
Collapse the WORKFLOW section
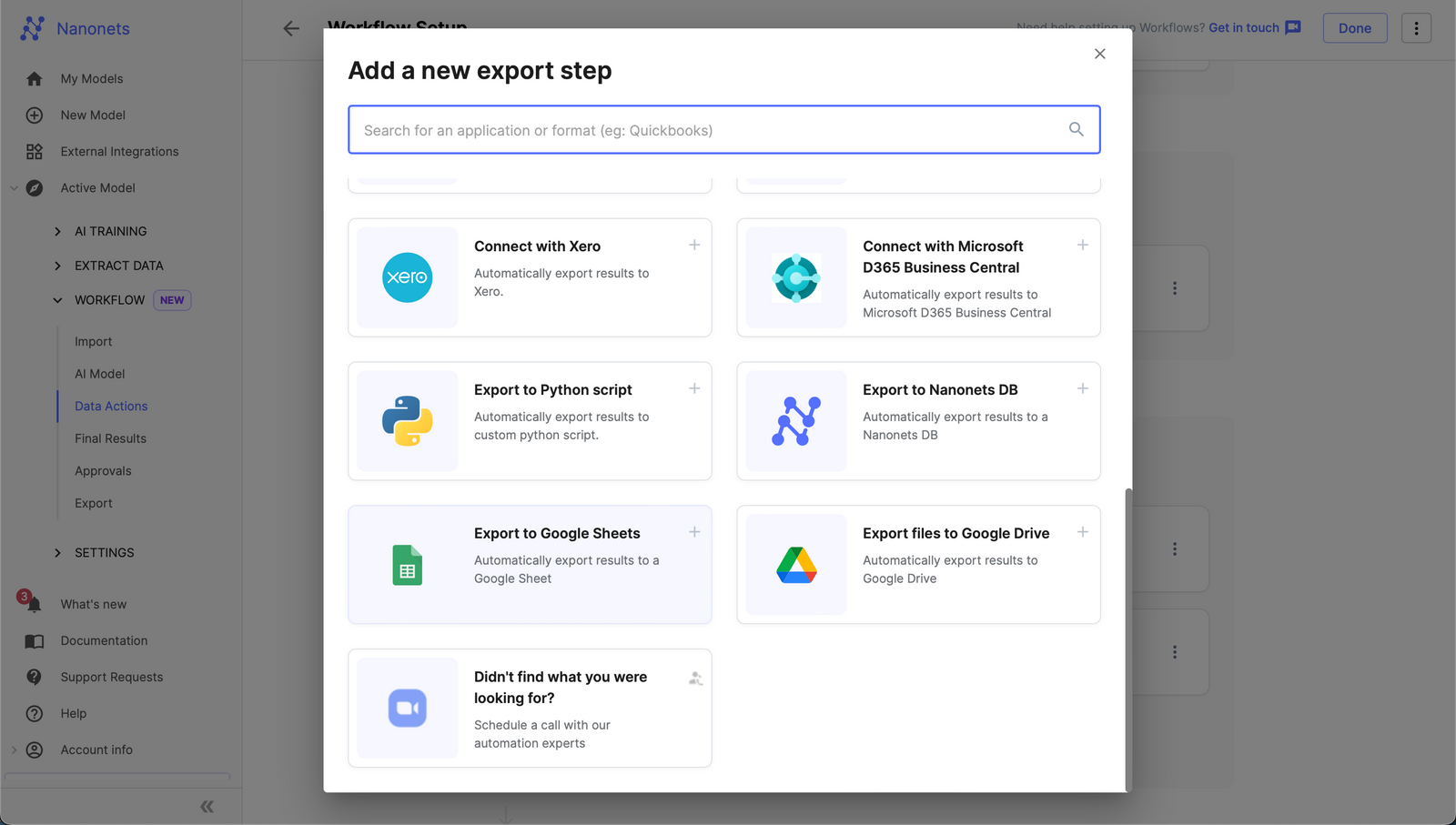tap(57, 300)
